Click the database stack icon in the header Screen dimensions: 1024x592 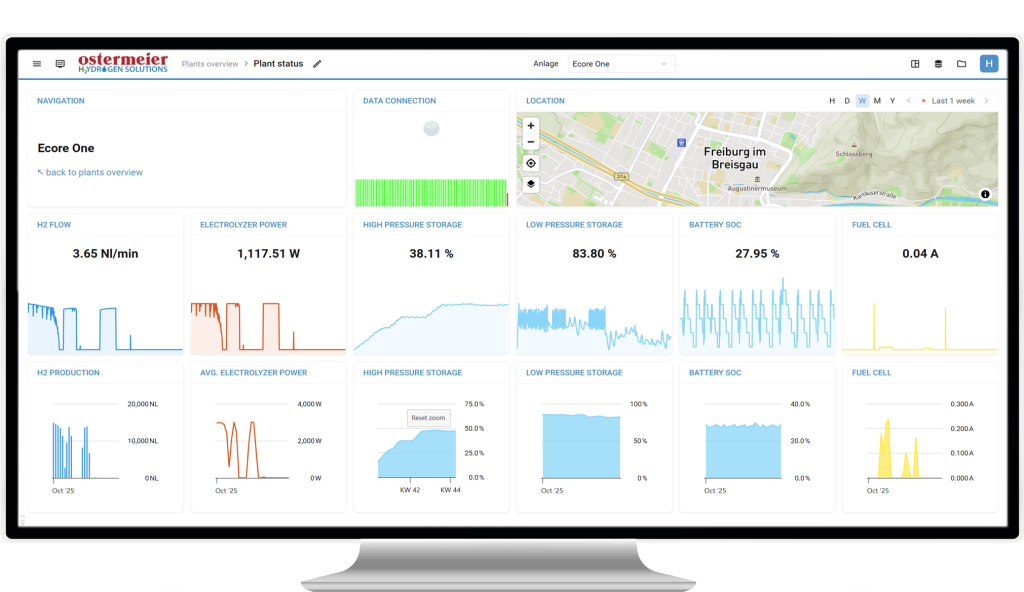pos(938,64)
